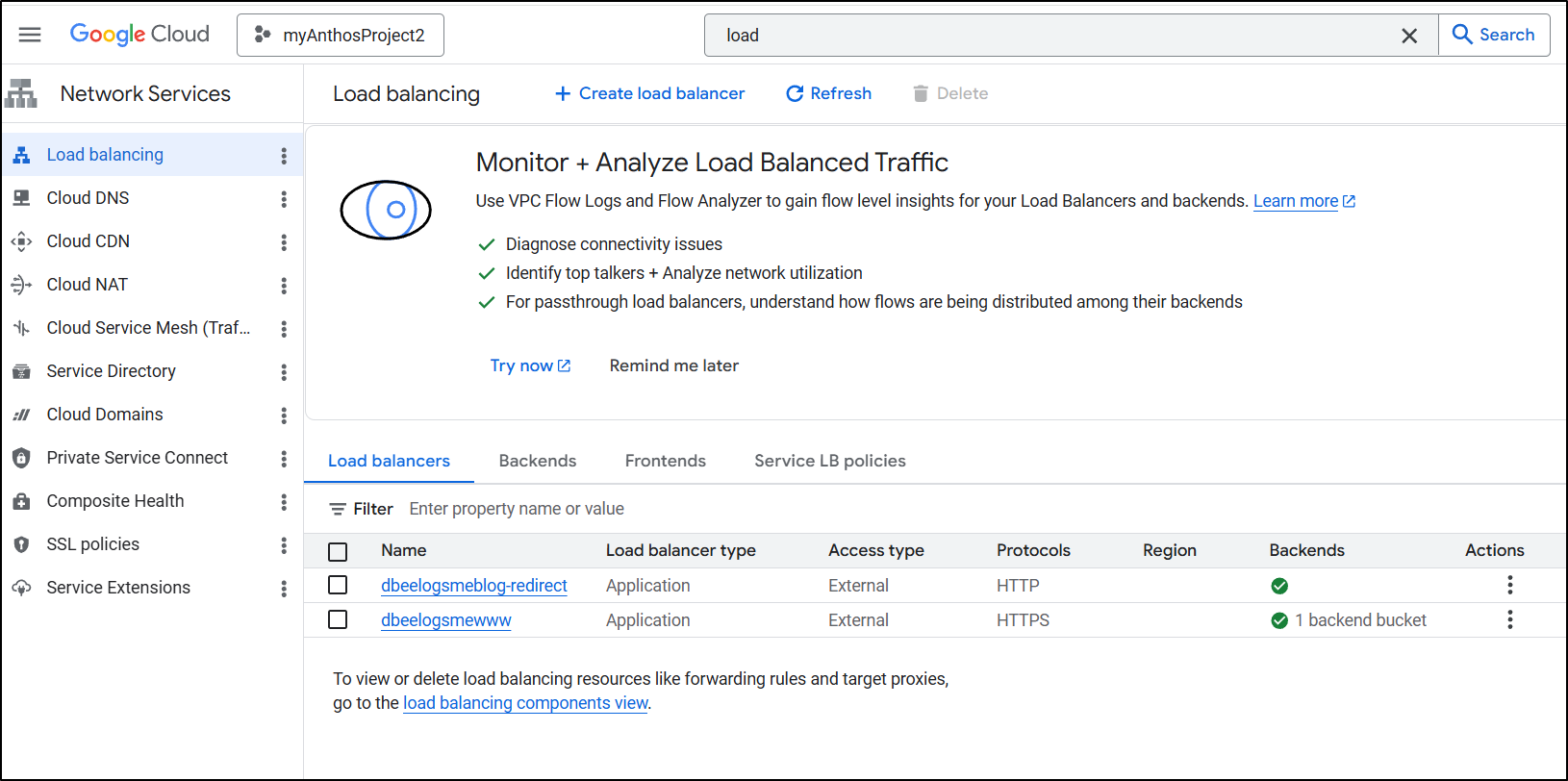The height and width of the screenshot is (781, 1568).
Task: Click the Refresh icon button
Action: (x=795, y=93)
